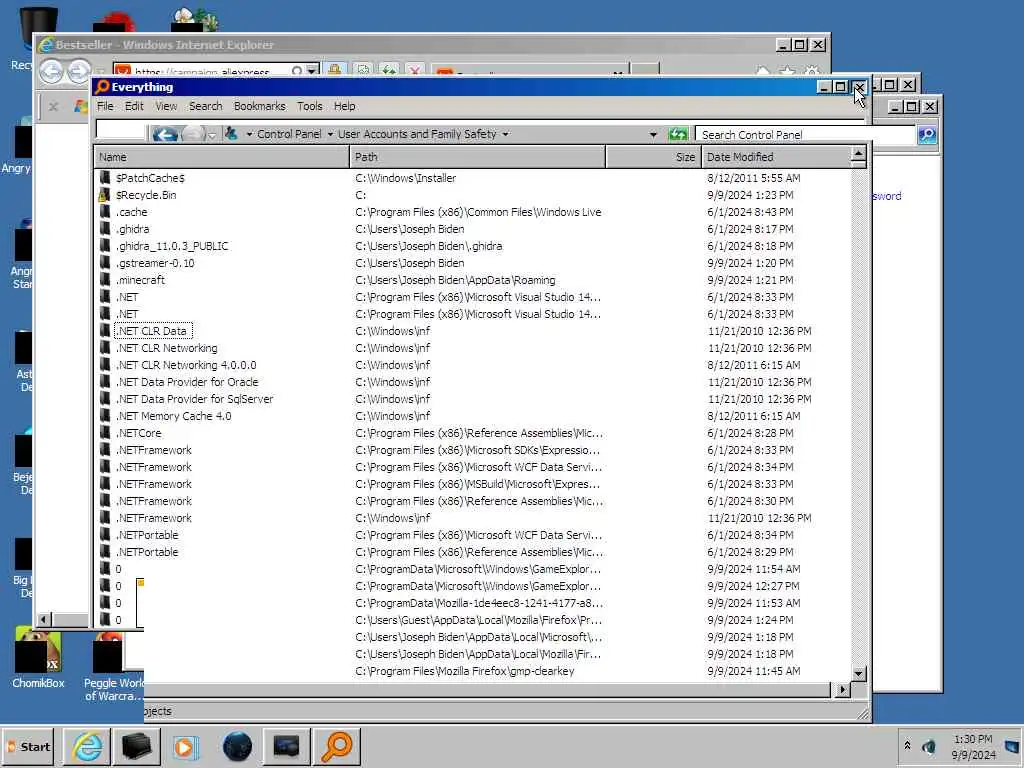Click the Start button

point(29,746)
